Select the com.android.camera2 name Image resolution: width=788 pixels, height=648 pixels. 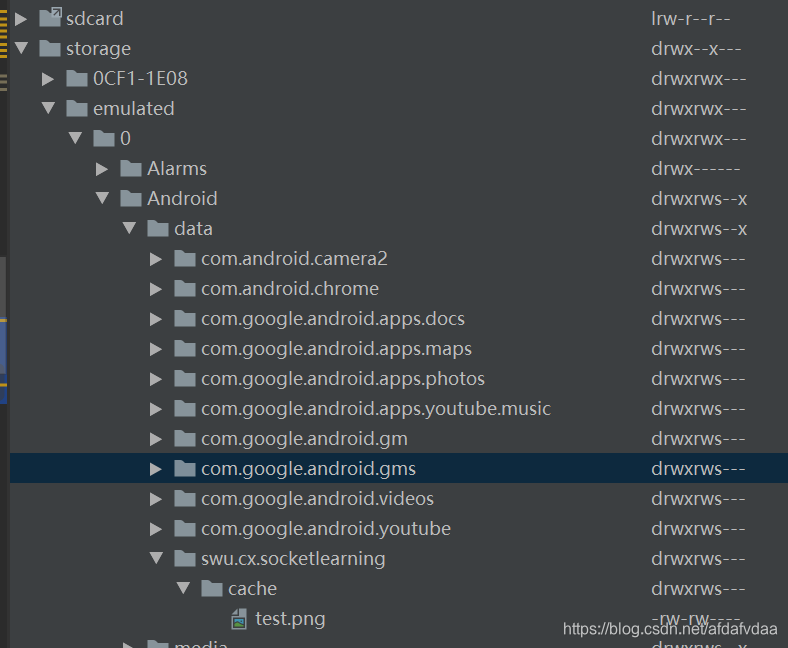click(x=294, y=258)
